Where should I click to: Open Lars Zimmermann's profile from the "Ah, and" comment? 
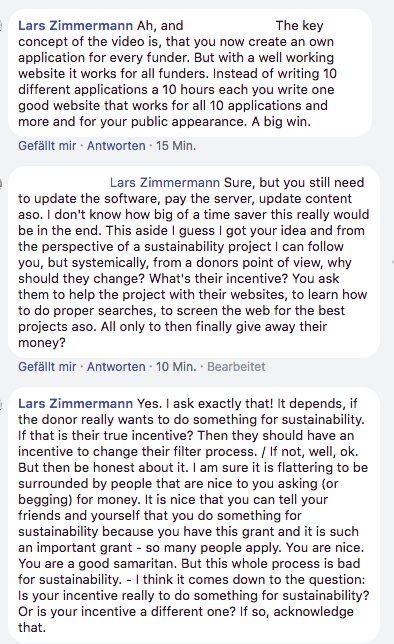click(75, 25)
